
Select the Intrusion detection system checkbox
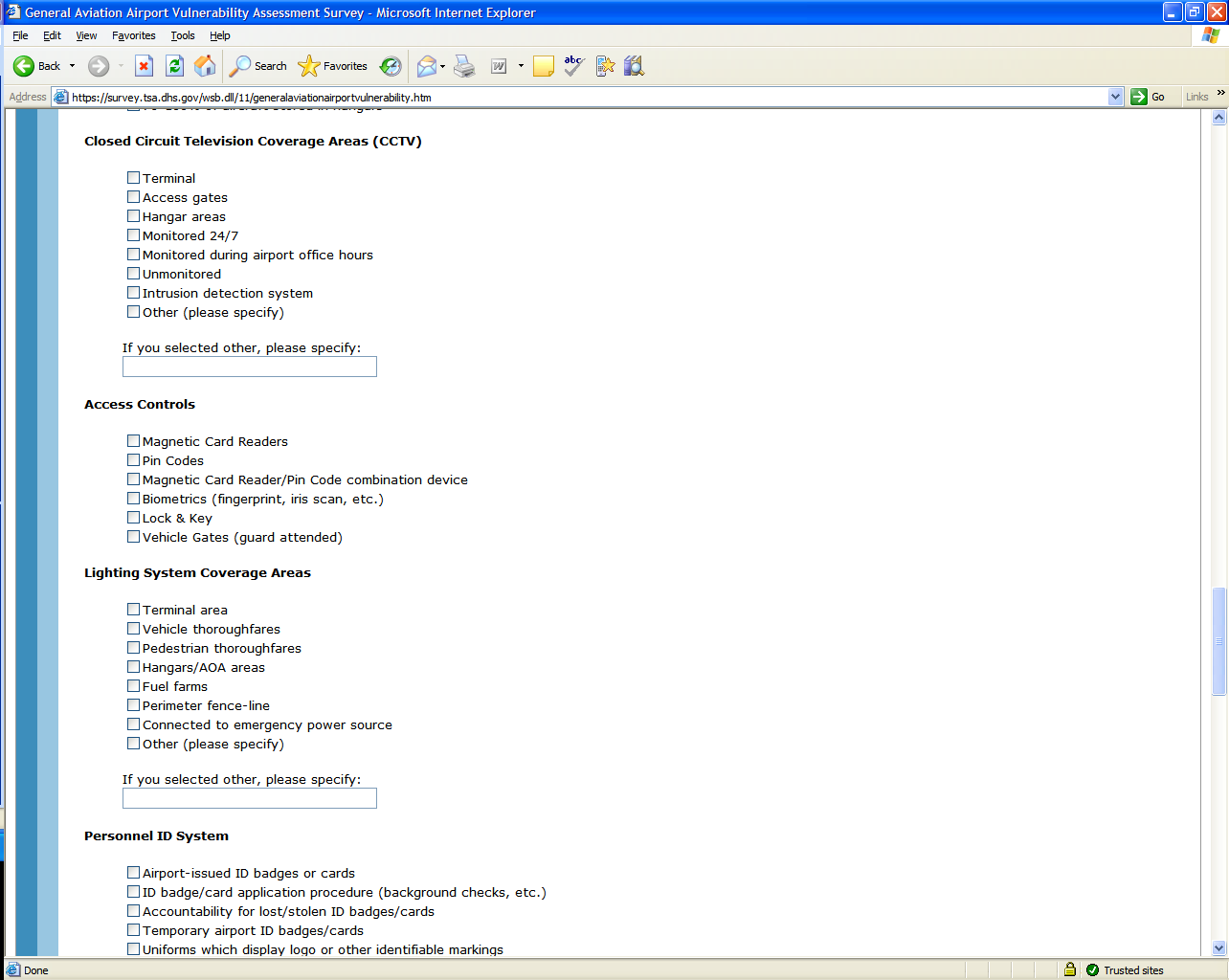point(134,293)
